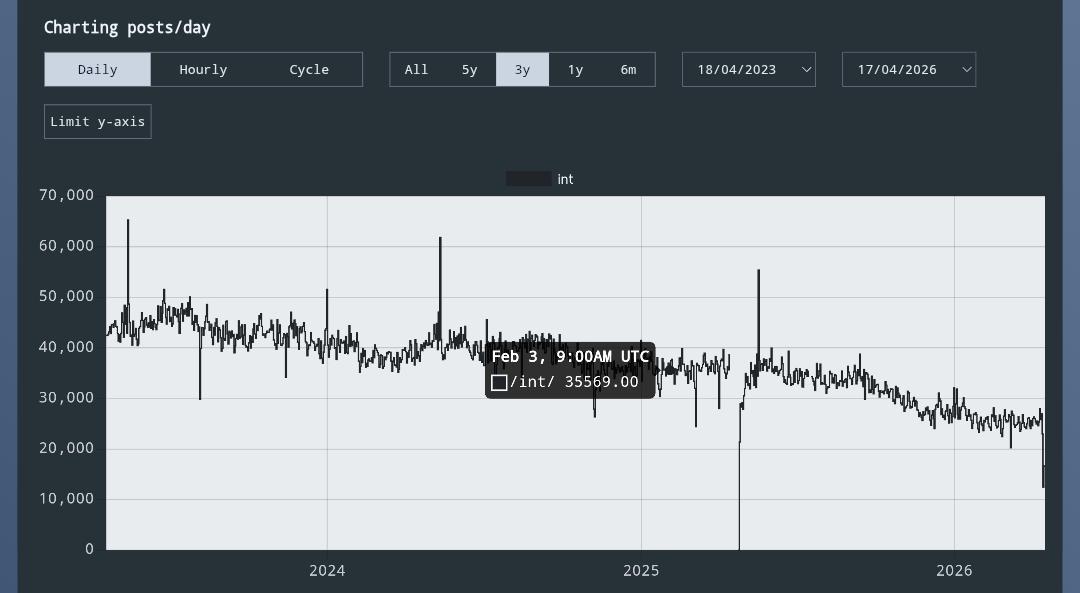Click the 10,000 y-axis label
The height and width of the screenshot is (593, 1080).
[x=66, y=499]
